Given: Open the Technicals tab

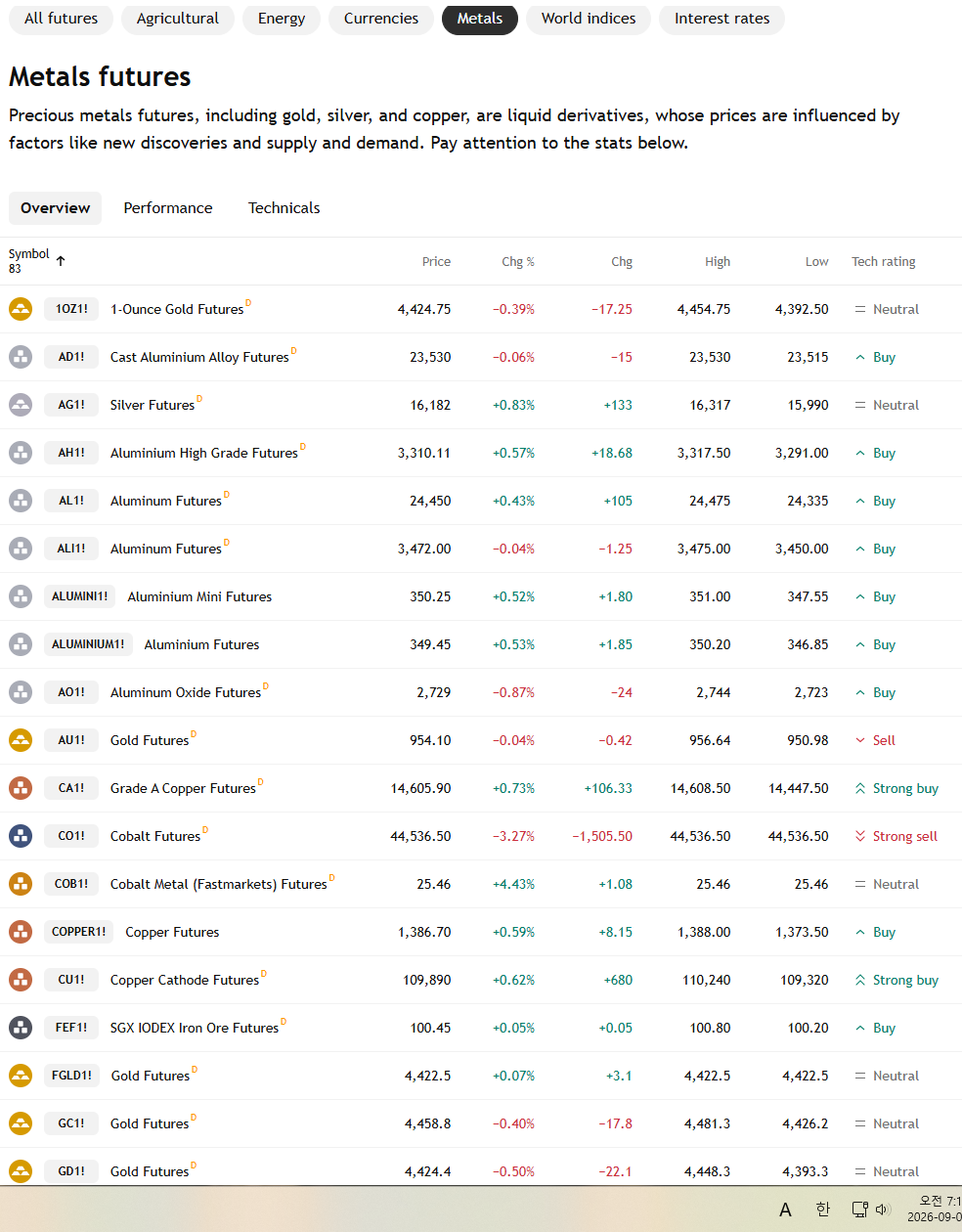Looking at the screenshot, I should coord(284,208).
